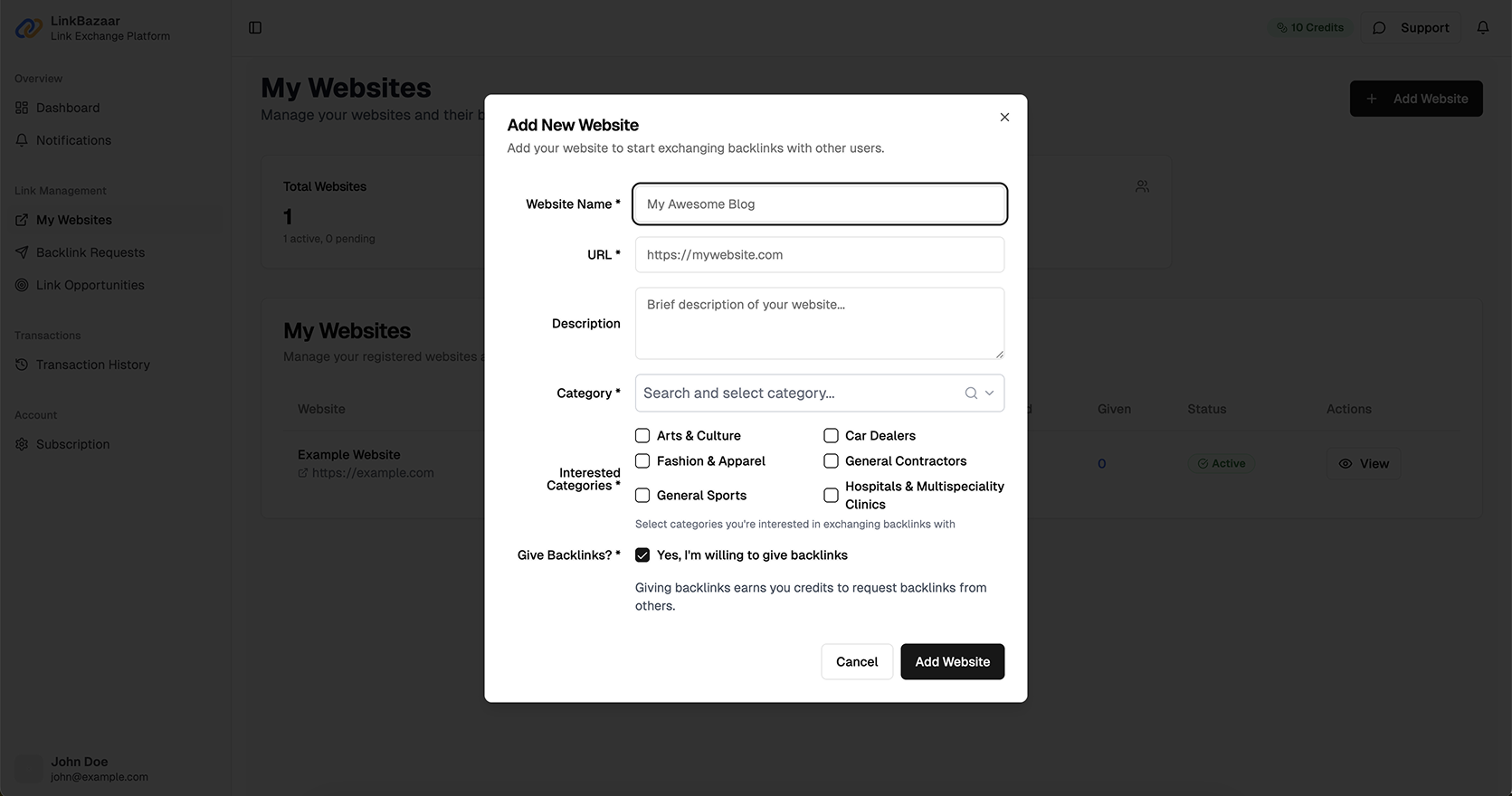
Task: Check the Arts & Culture category checkbox
Action: [642, 435]
